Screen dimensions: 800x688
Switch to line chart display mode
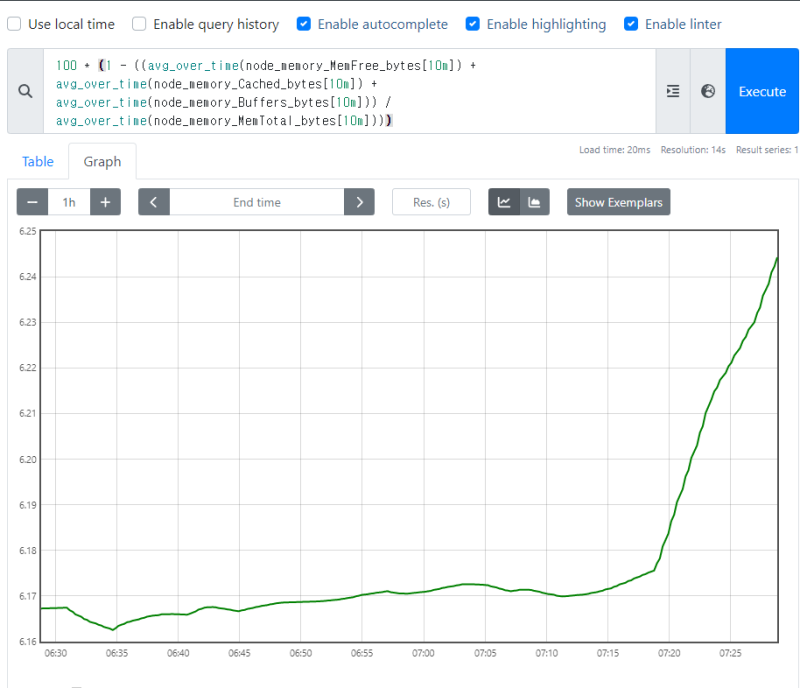pyautogui.click(x=504, y=202)
